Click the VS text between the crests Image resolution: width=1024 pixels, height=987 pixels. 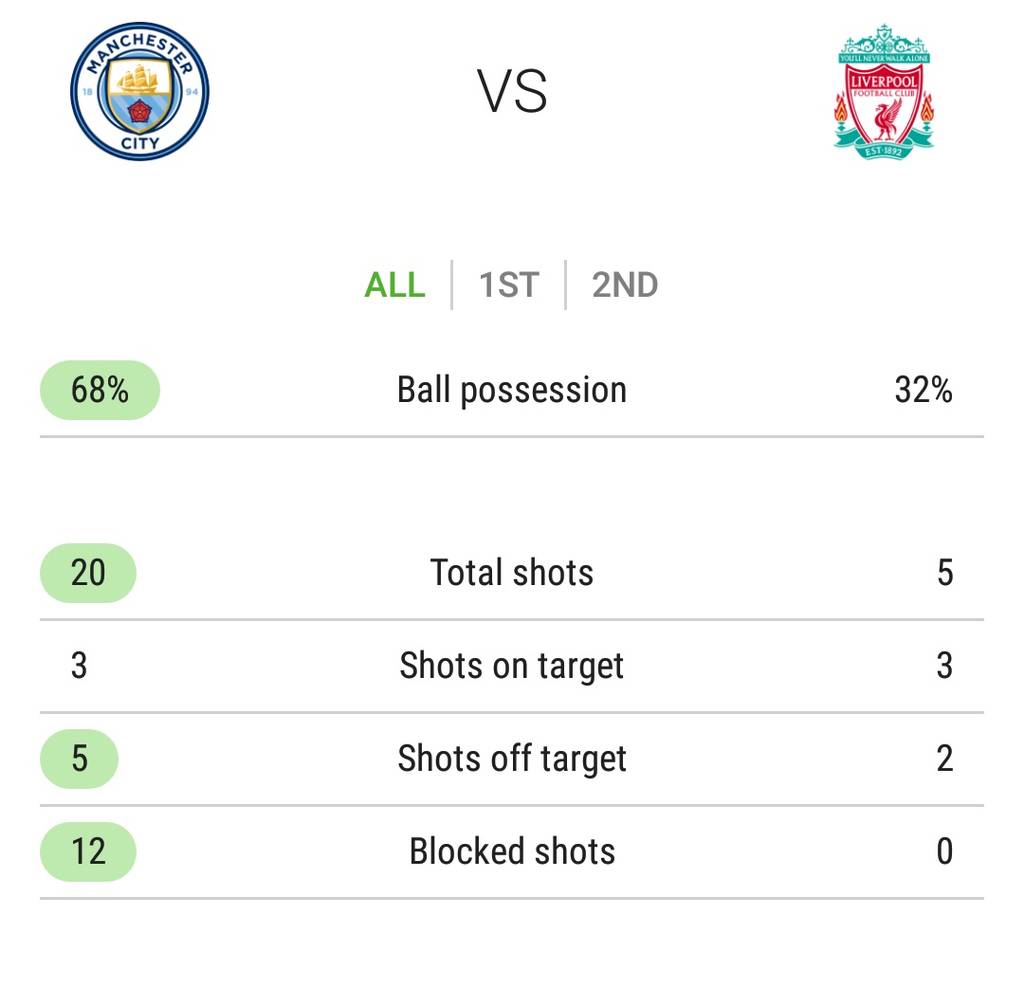click(x=512, y=92)
